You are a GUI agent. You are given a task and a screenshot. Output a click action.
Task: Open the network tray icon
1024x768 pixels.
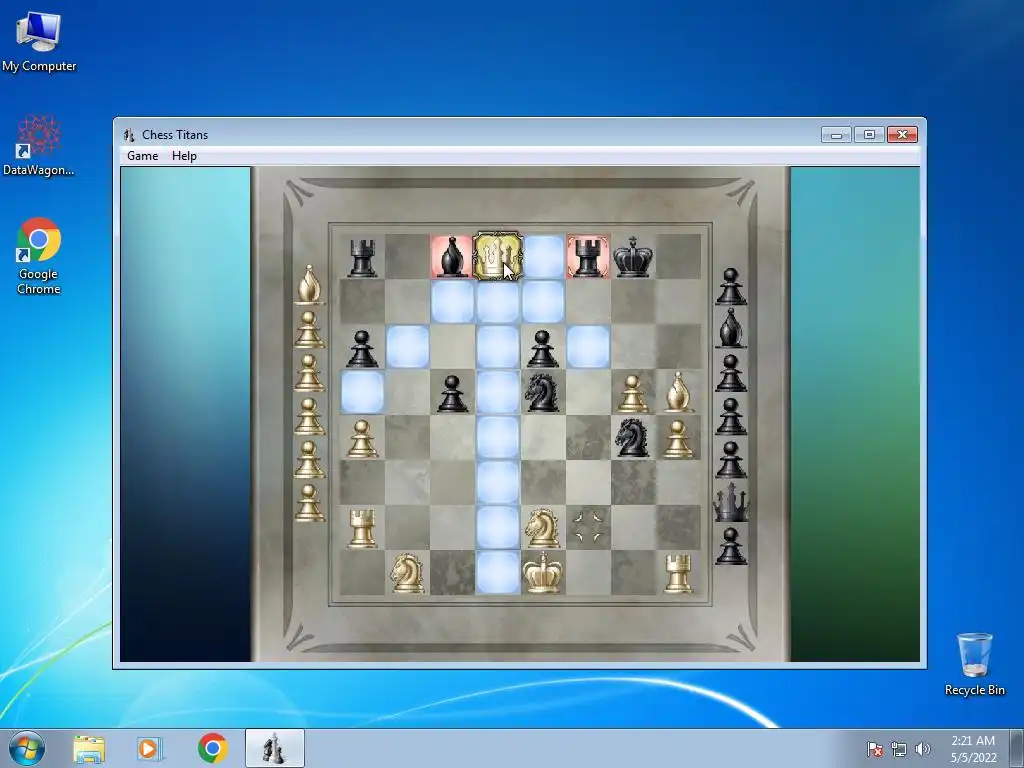899,749
